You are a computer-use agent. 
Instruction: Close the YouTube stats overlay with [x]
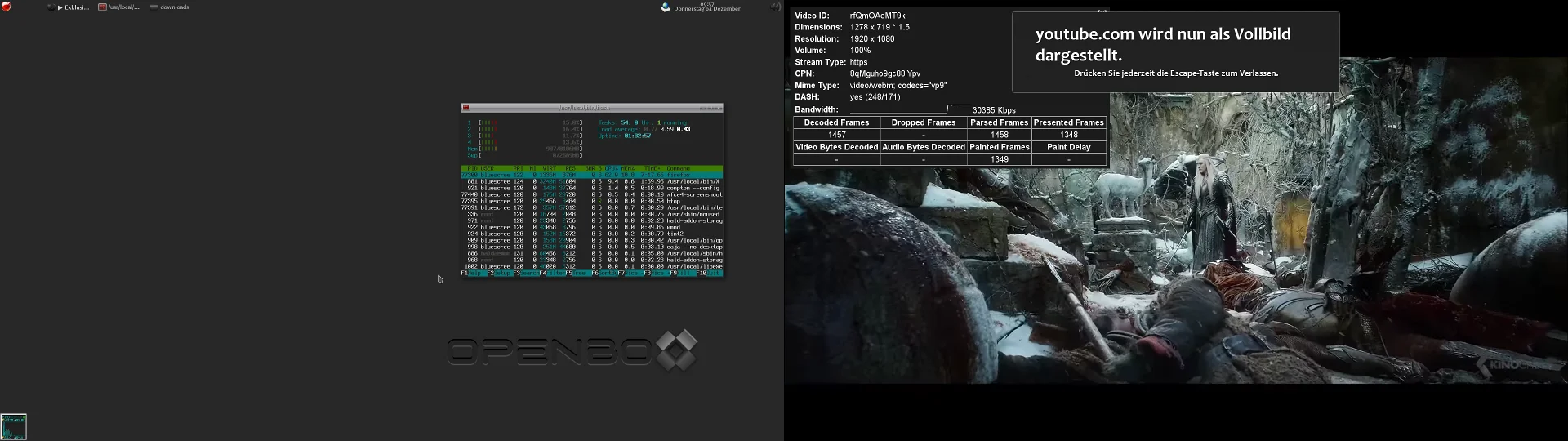pyautogui.click(x=1102, y=11)
